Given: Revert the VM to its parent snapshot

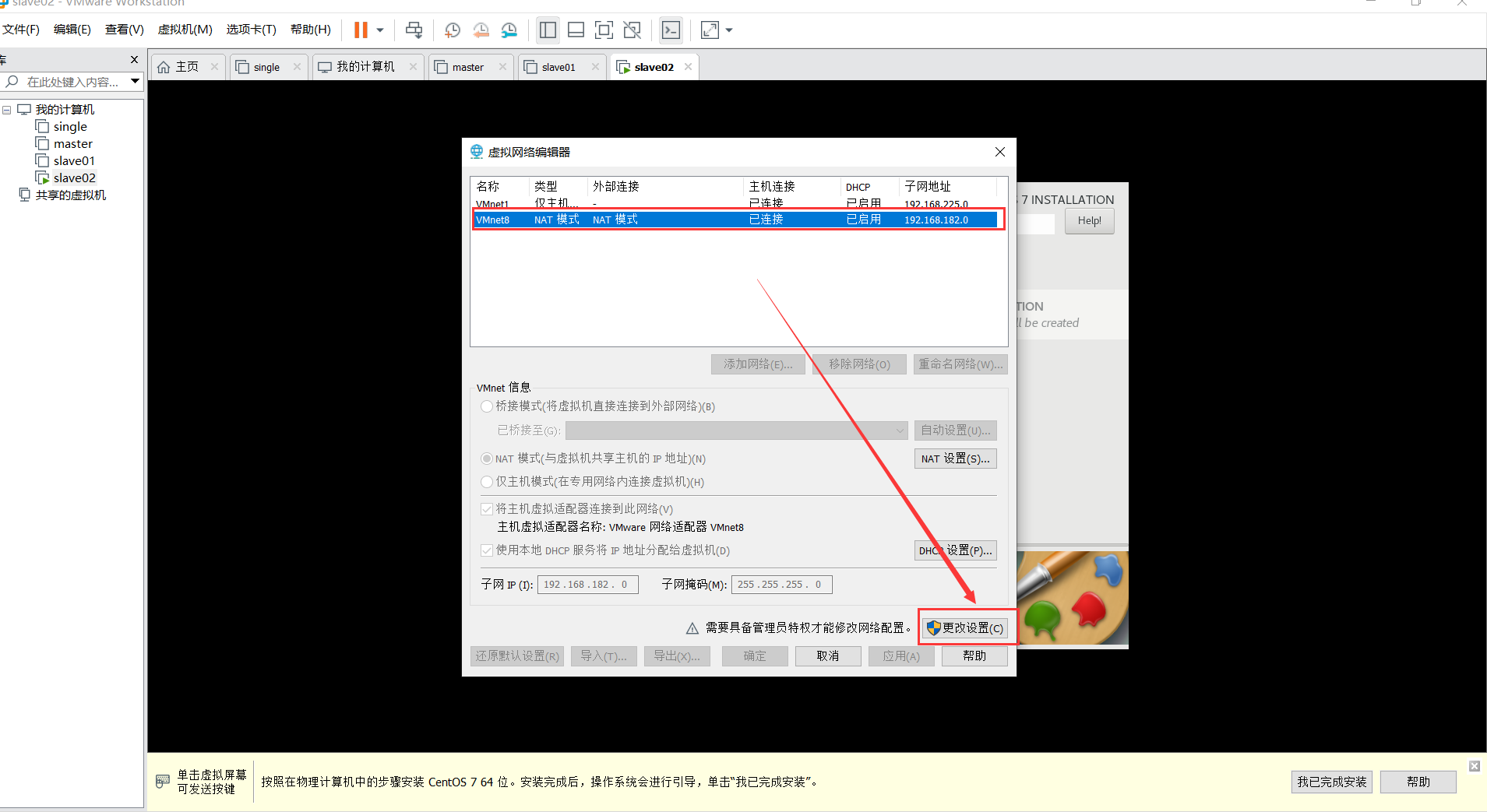Looking at the screenshot, I should 481,30.
